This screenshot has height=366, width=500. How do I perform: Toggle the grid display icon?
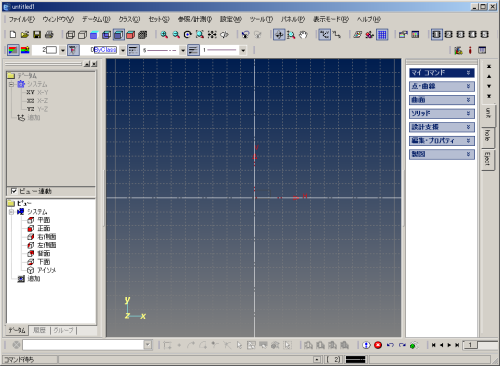[382, 34]
